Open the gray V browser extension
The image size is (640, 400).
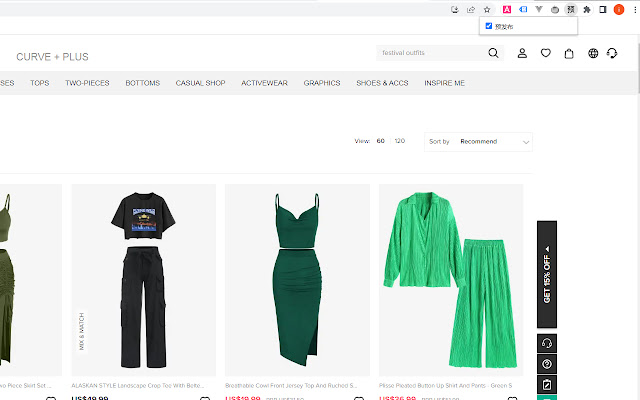[539, 9]
